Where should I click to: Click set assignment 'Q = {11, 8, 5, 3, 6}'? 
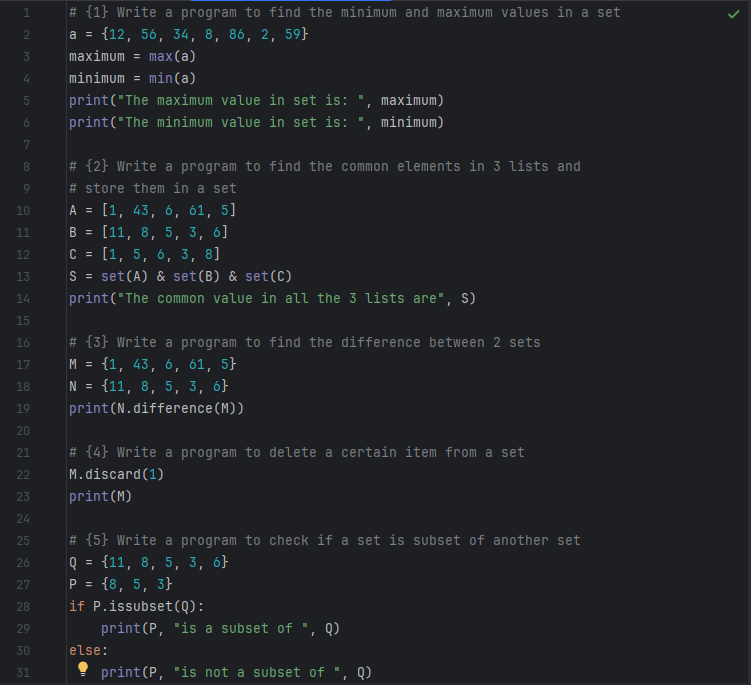148,563
